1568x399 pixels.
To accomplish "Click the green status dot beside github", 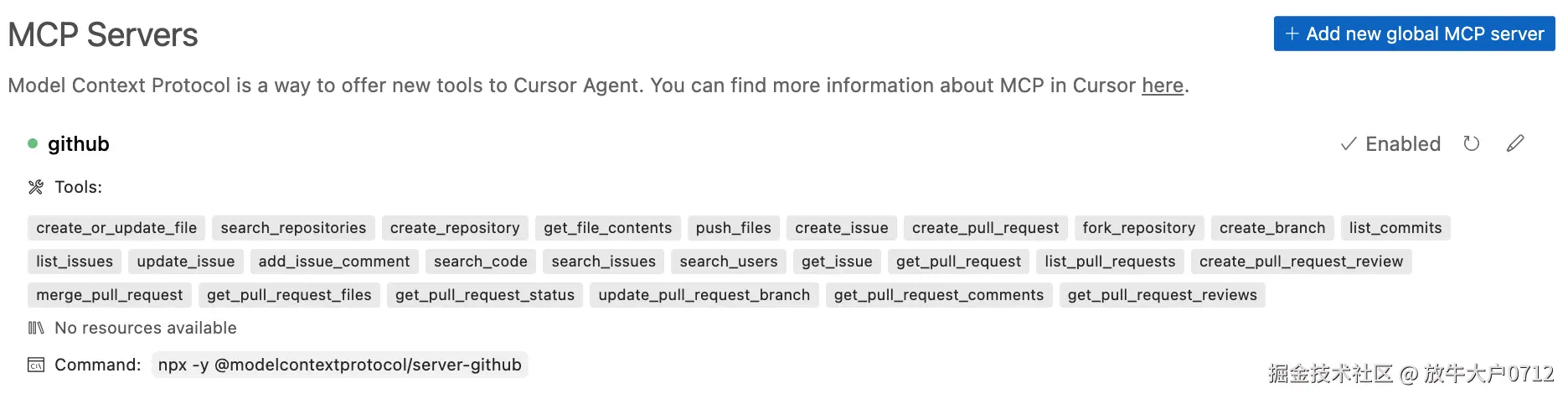I will [33, 143].
